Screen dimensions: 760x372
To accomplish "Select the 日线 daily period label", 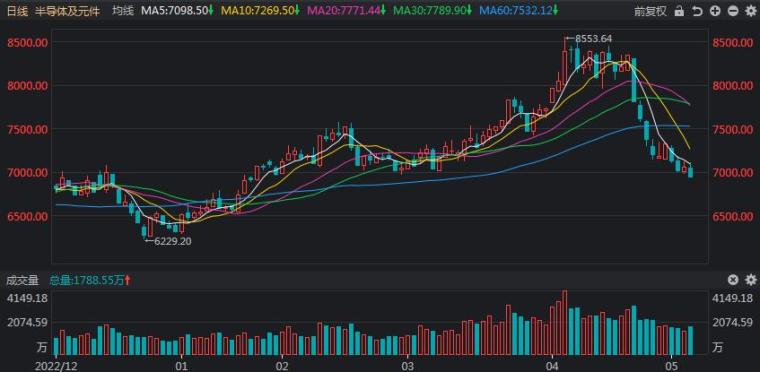I will (x=16, y=11).
